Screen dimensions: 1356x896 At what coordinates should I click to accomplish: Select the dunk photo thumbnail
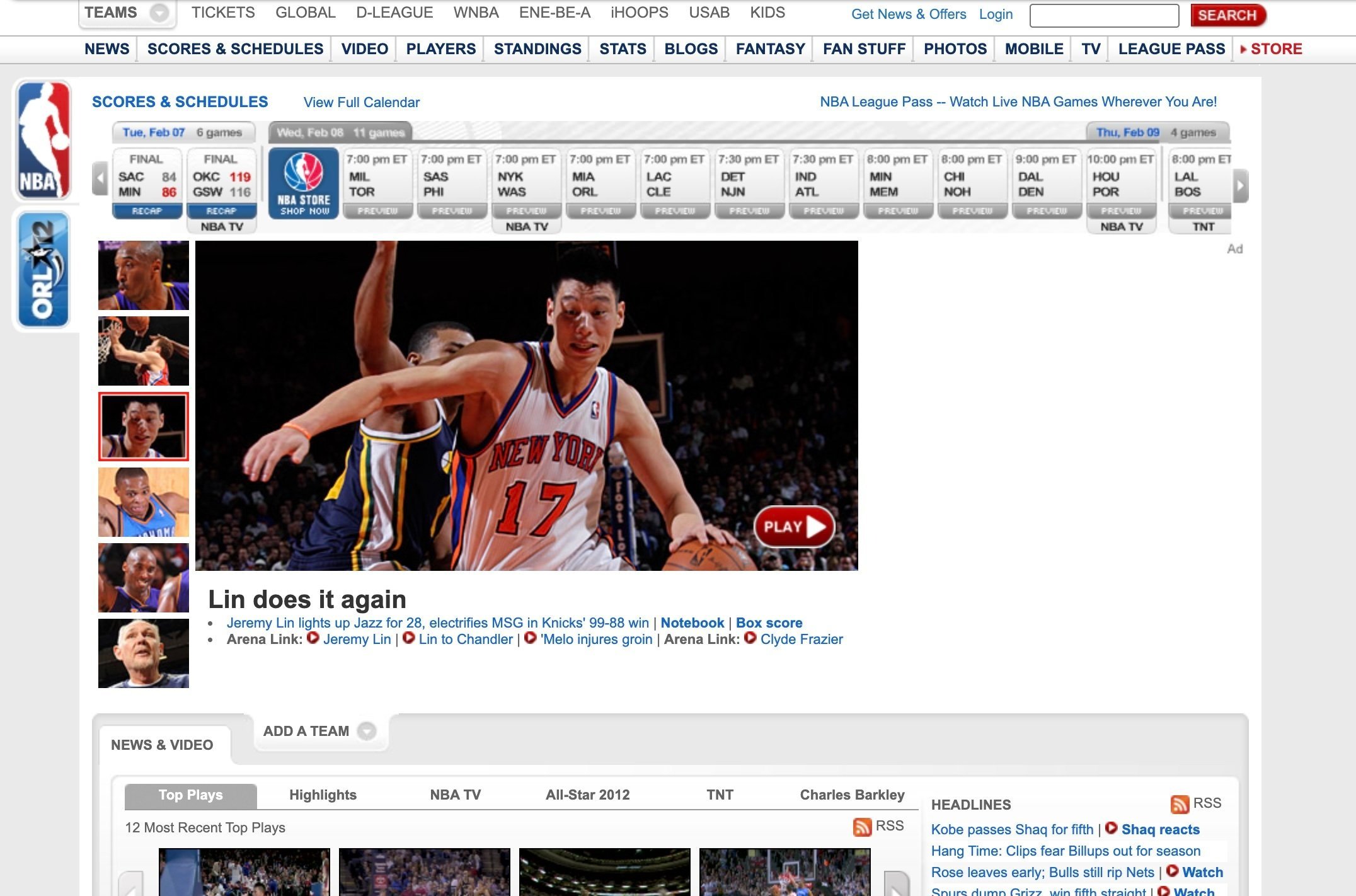[144, 351]
